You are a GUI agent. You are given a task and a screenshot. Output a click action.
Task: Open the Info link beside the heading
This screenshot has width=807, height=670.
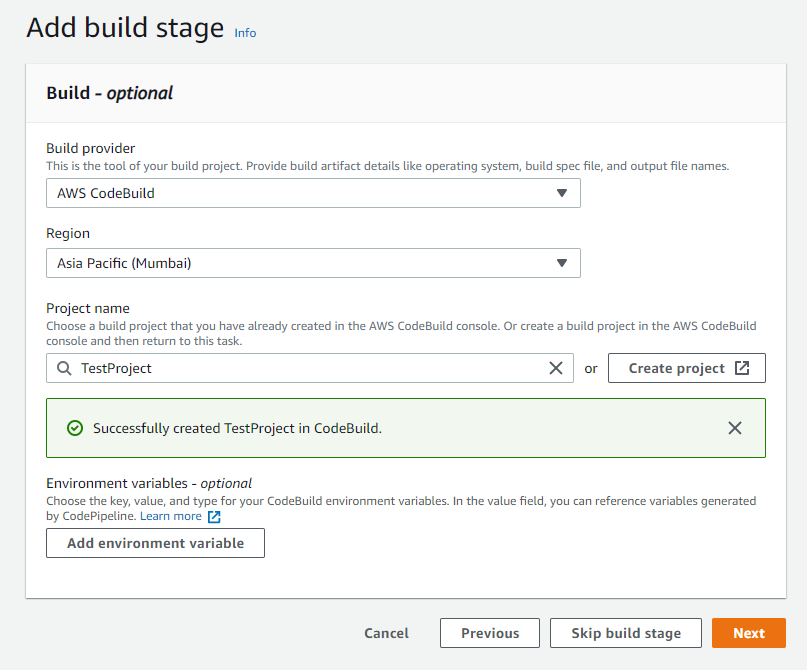pos(245,33)
